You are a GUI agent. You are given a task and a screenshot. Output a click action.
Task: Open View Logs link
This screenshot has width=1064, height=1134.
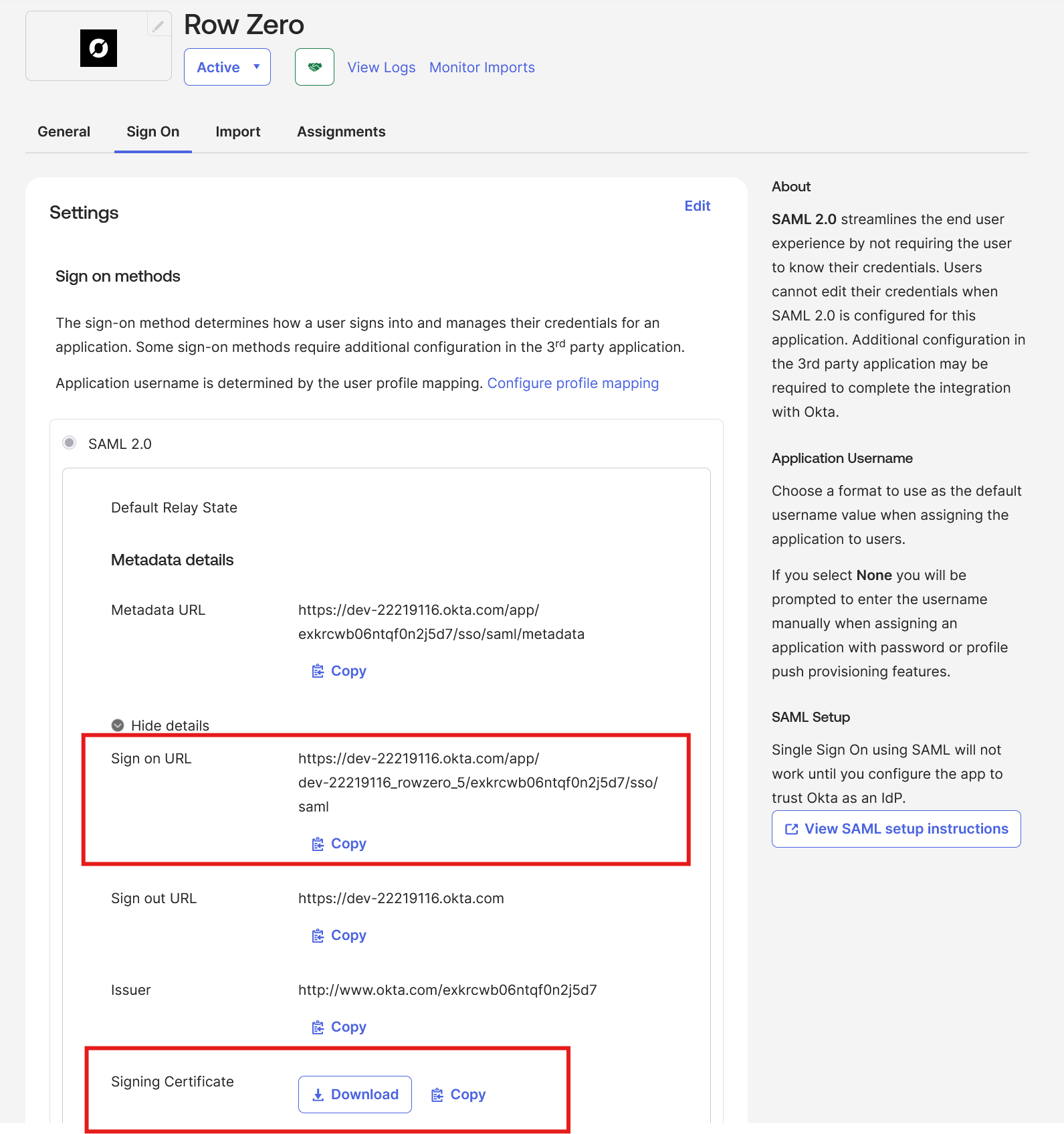point(381,68)
